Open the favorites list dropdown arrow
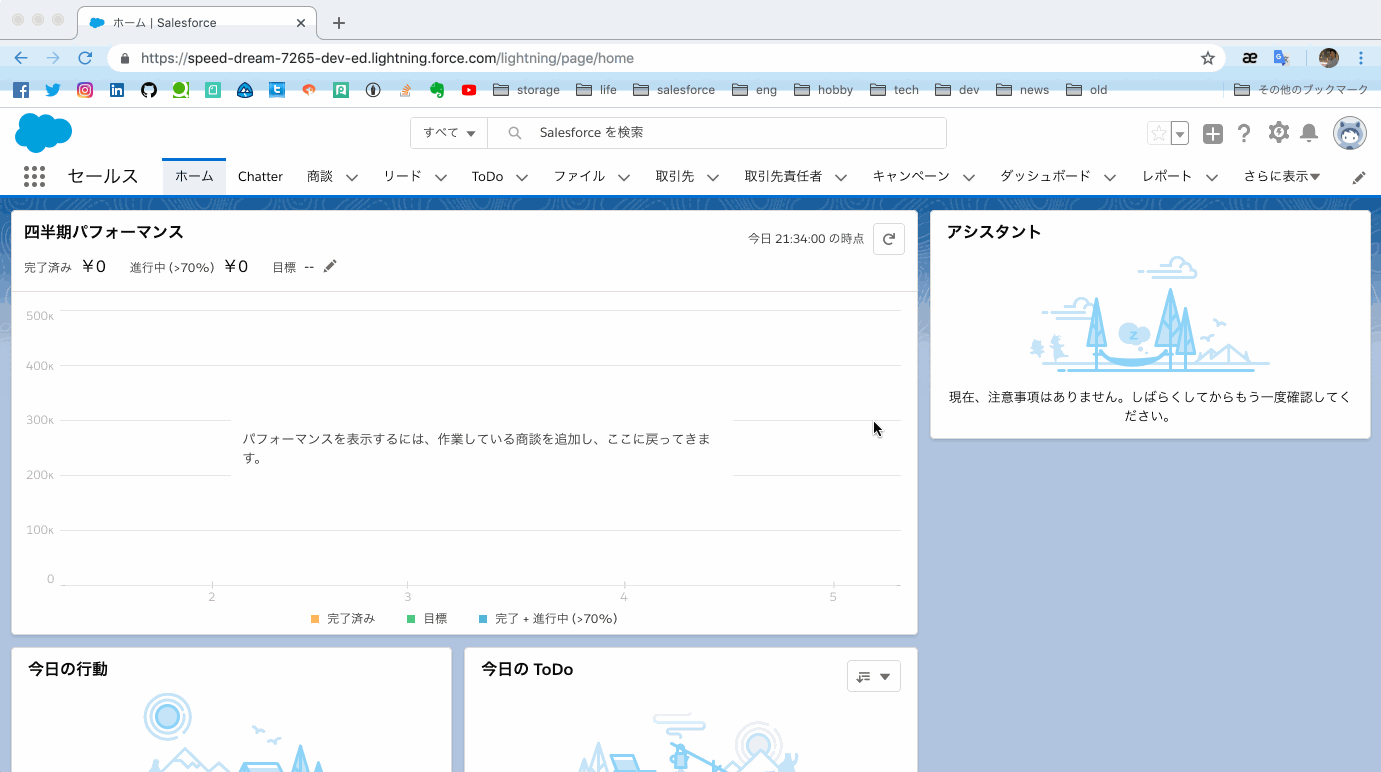Image resolution: width=1381 pixels, height=772 pixels. (1180, 133)
